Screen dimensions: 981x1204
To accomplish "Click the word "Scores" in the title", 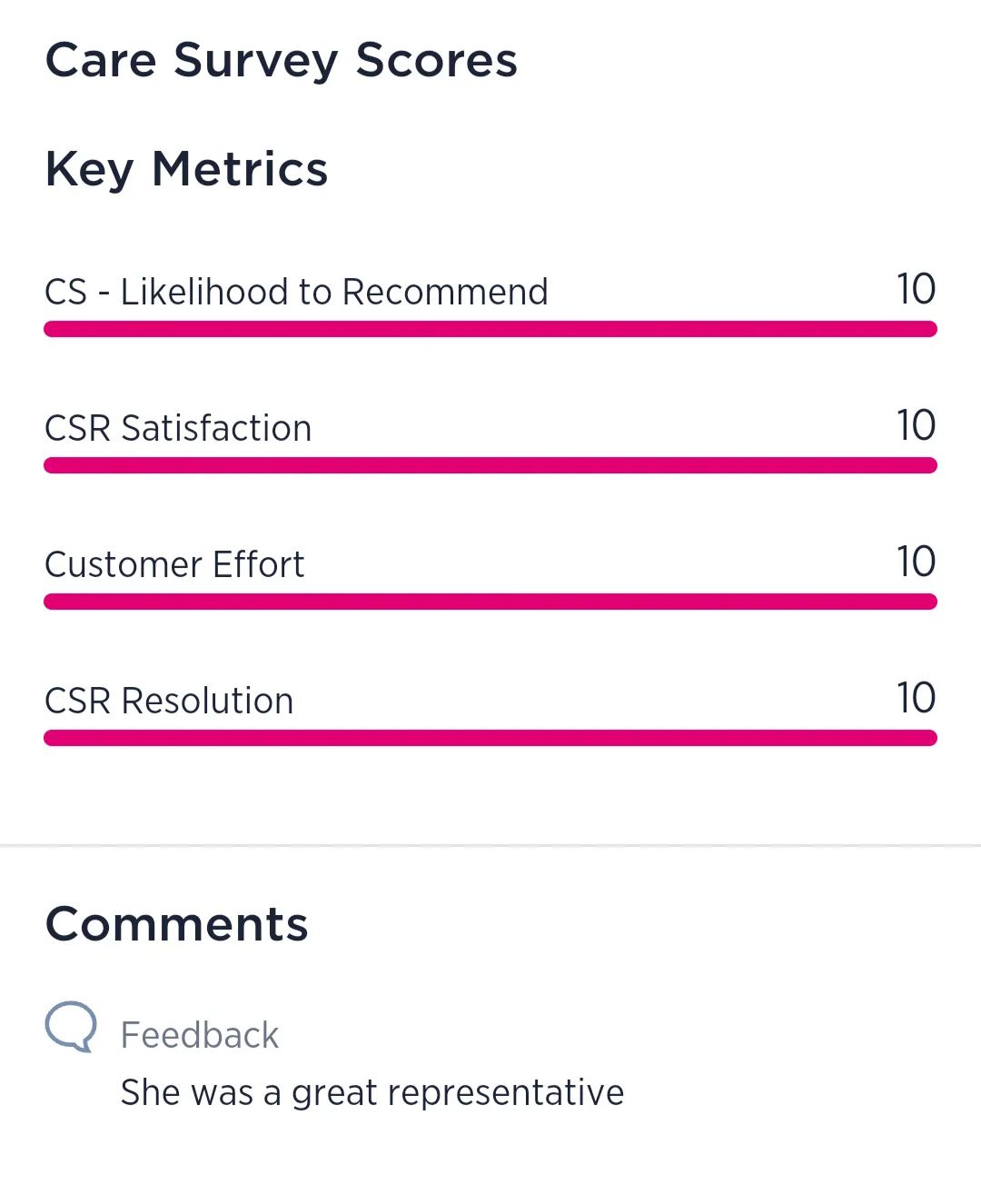I will pyautogui.click(x=436, y=61).
